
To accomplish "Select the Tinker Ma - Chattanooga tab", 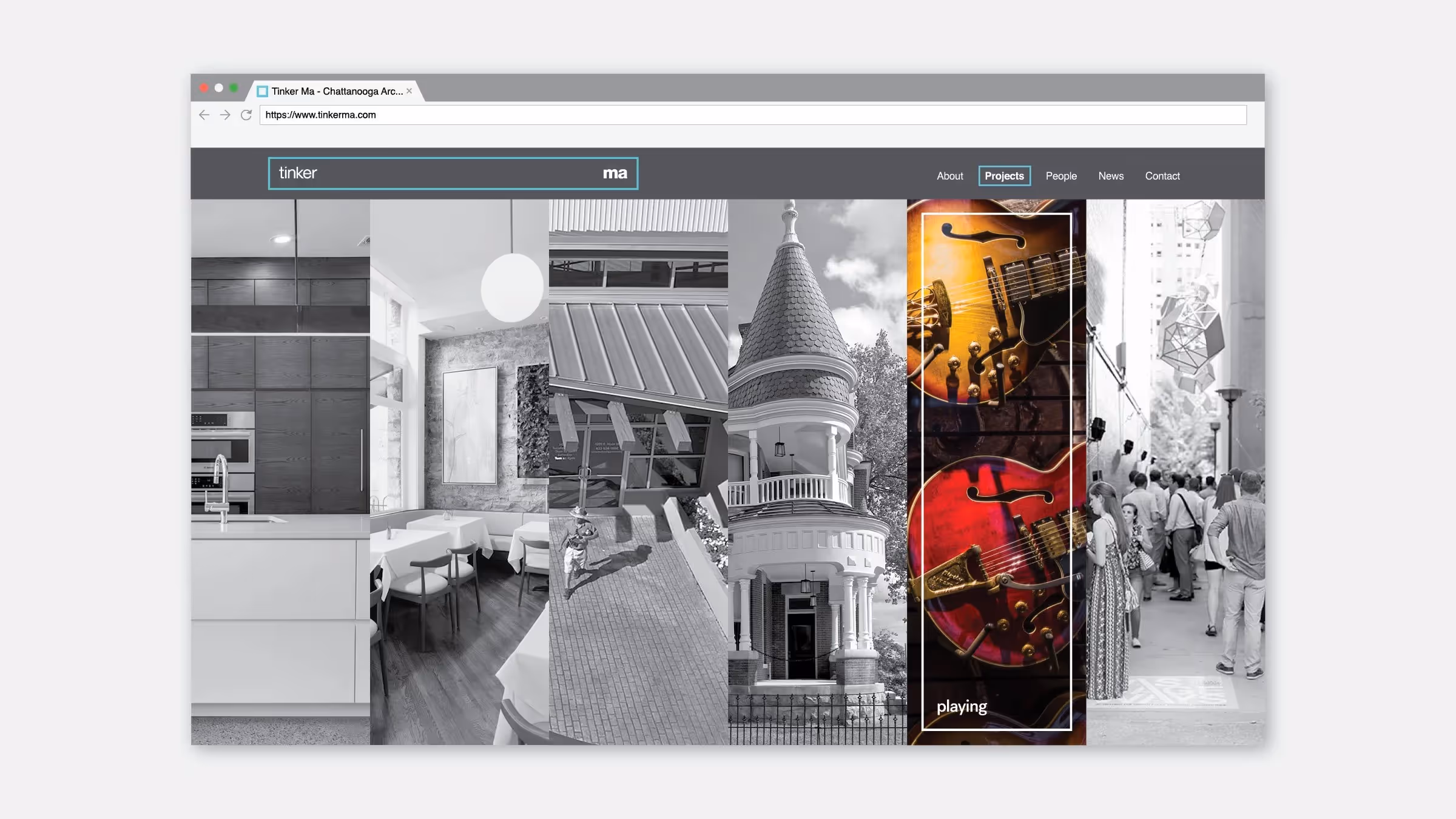I will point(337,91).
